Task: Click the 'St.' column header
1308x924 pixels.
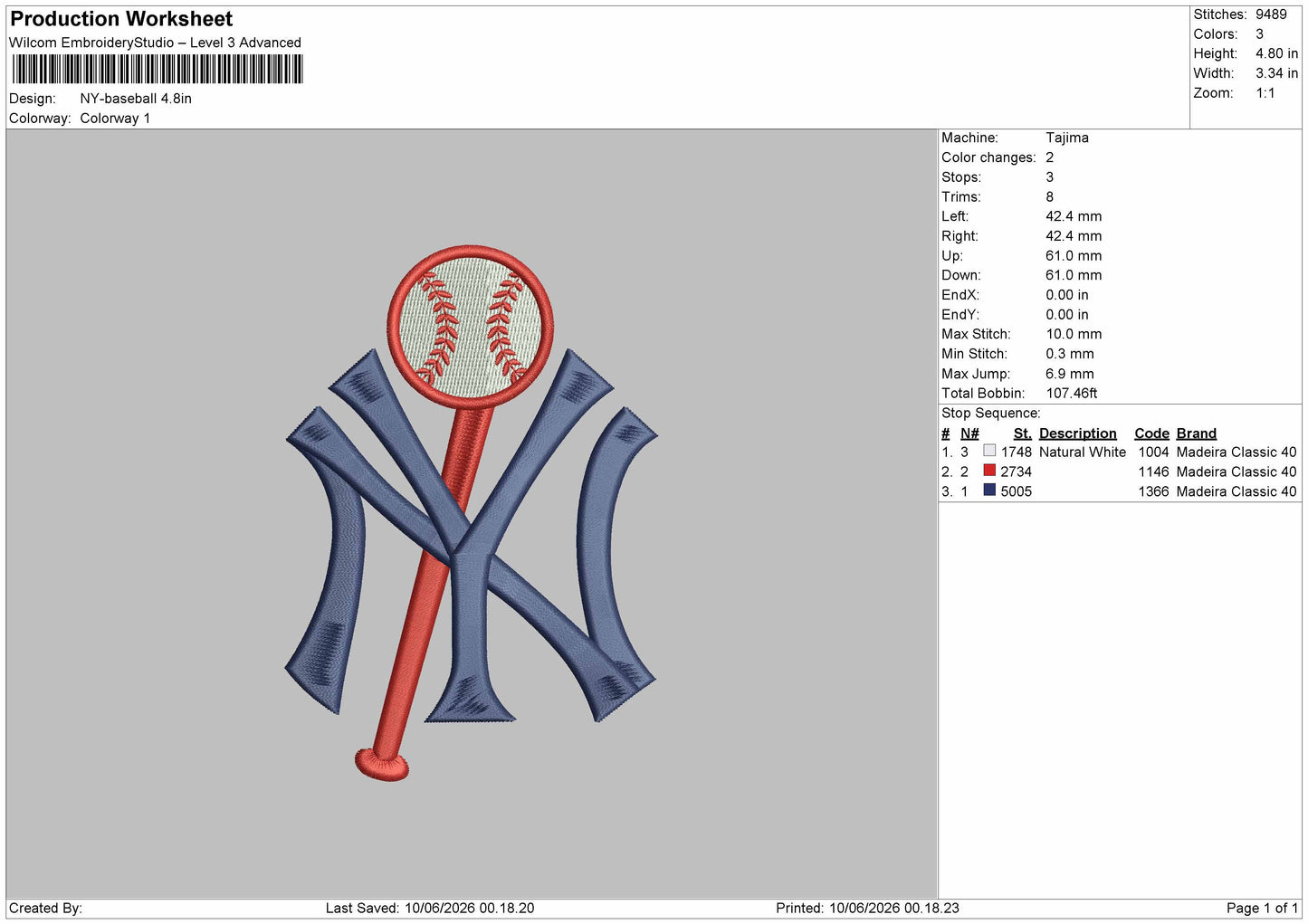Action: pyautogui.click(x=1023, y=433)
